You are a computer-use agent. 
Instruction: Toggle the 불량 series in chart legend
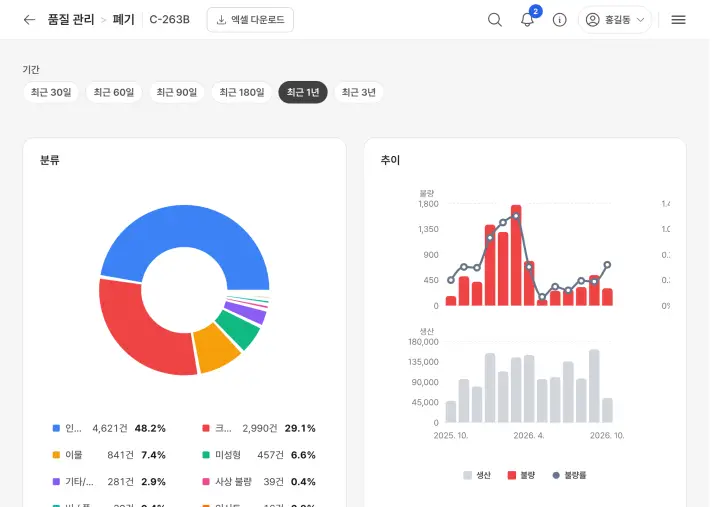[x=521, y=475]
